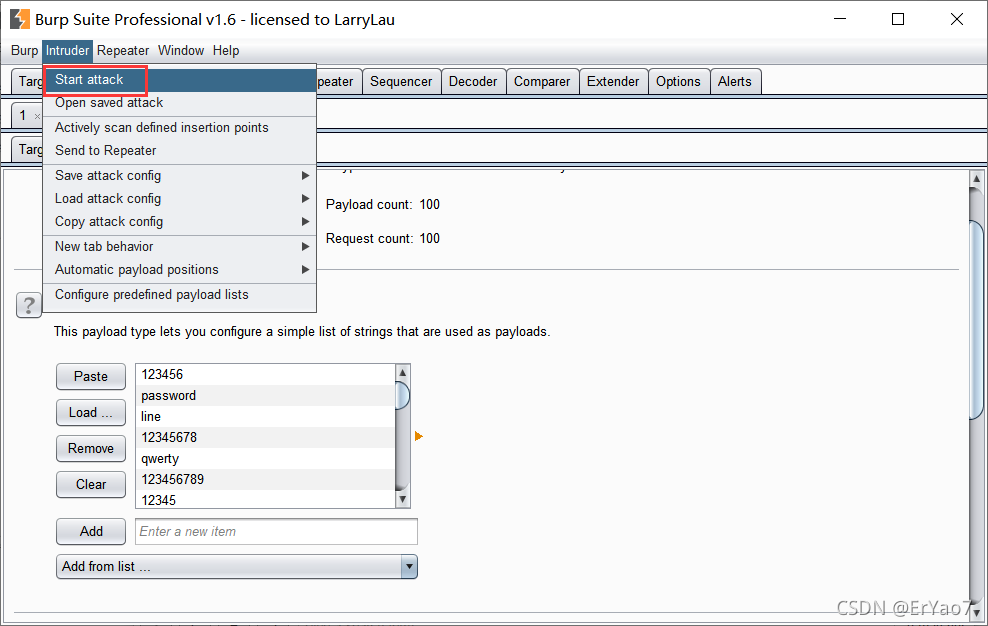
Task: Click payload list scrollbar down arrow
Action: pyautogui.click(x=403, y=499)
